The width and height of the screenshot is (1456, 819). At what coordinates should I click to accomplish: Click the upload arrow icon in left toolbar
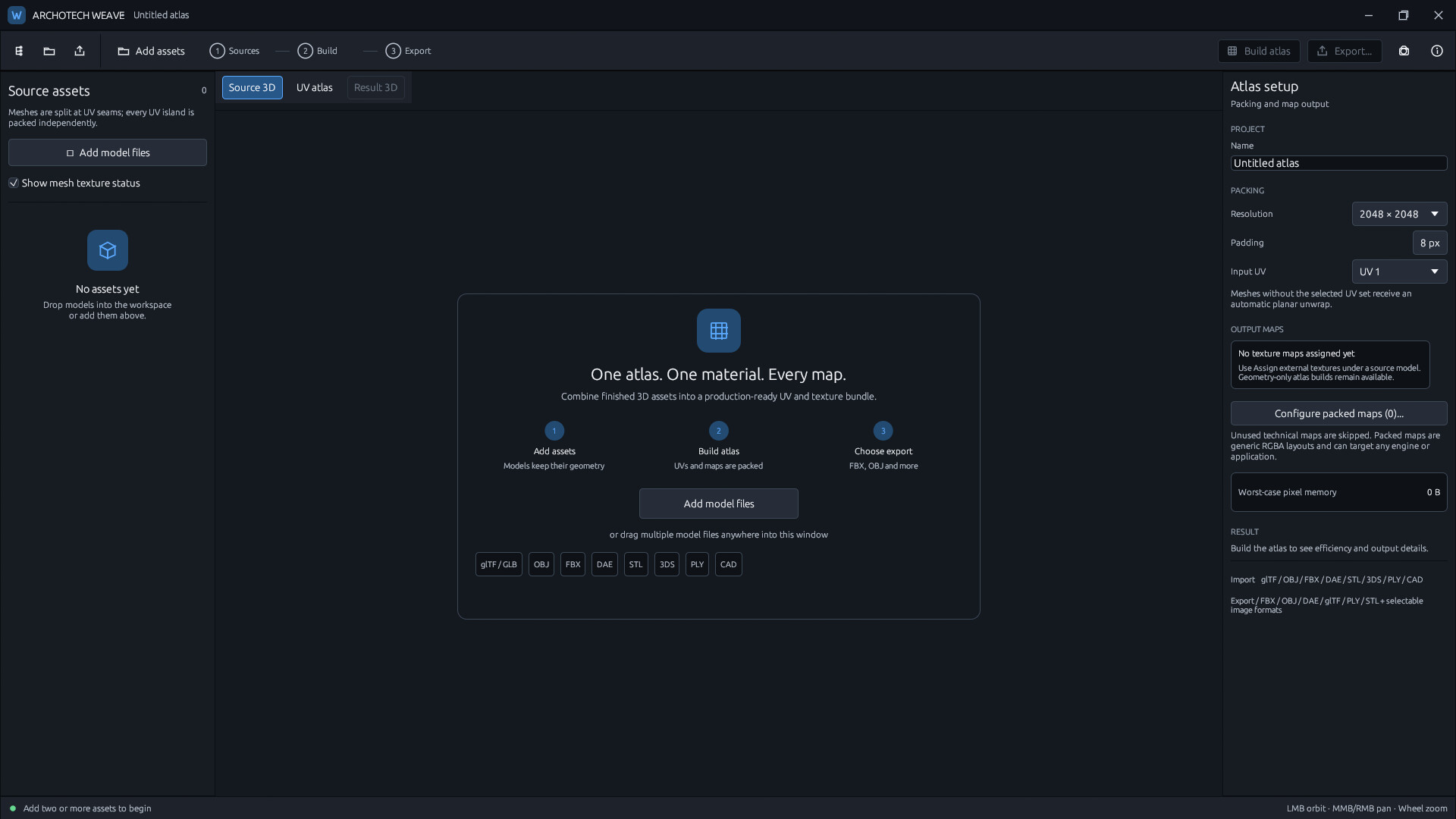(x=80, y=51)
